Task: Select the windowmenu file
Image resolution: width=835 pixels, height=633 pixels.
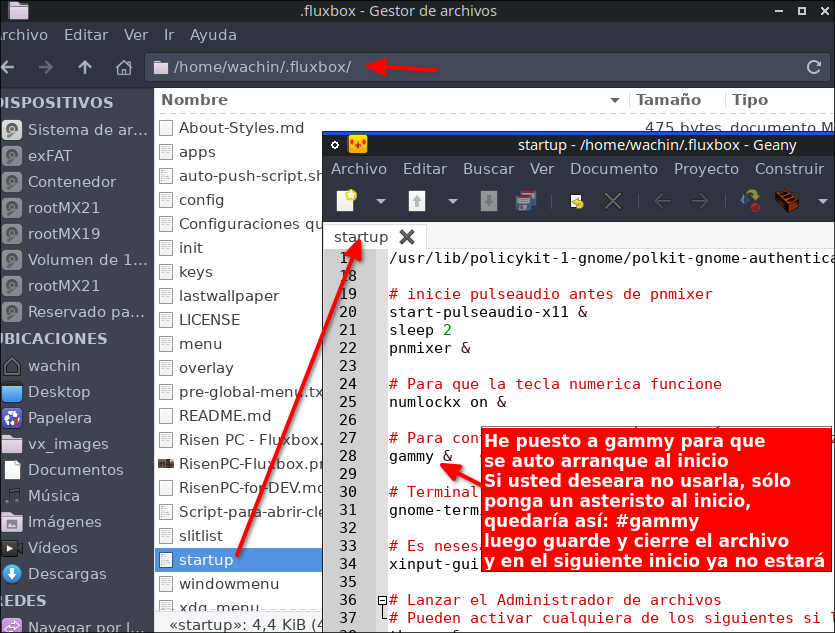Action: coord(229,584)
